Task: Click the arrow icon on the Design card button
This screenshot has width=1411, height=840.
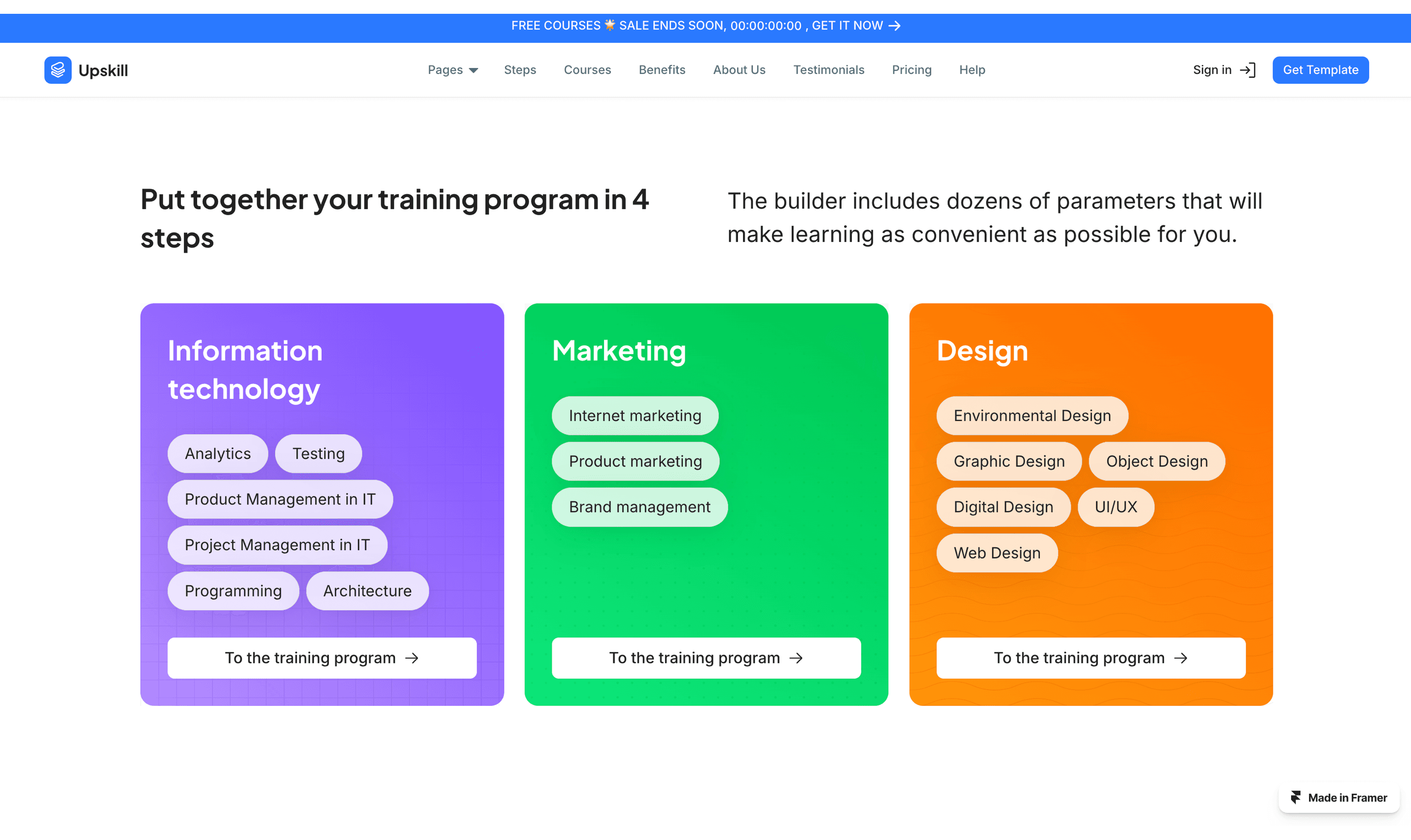Action: (1181, 658)
